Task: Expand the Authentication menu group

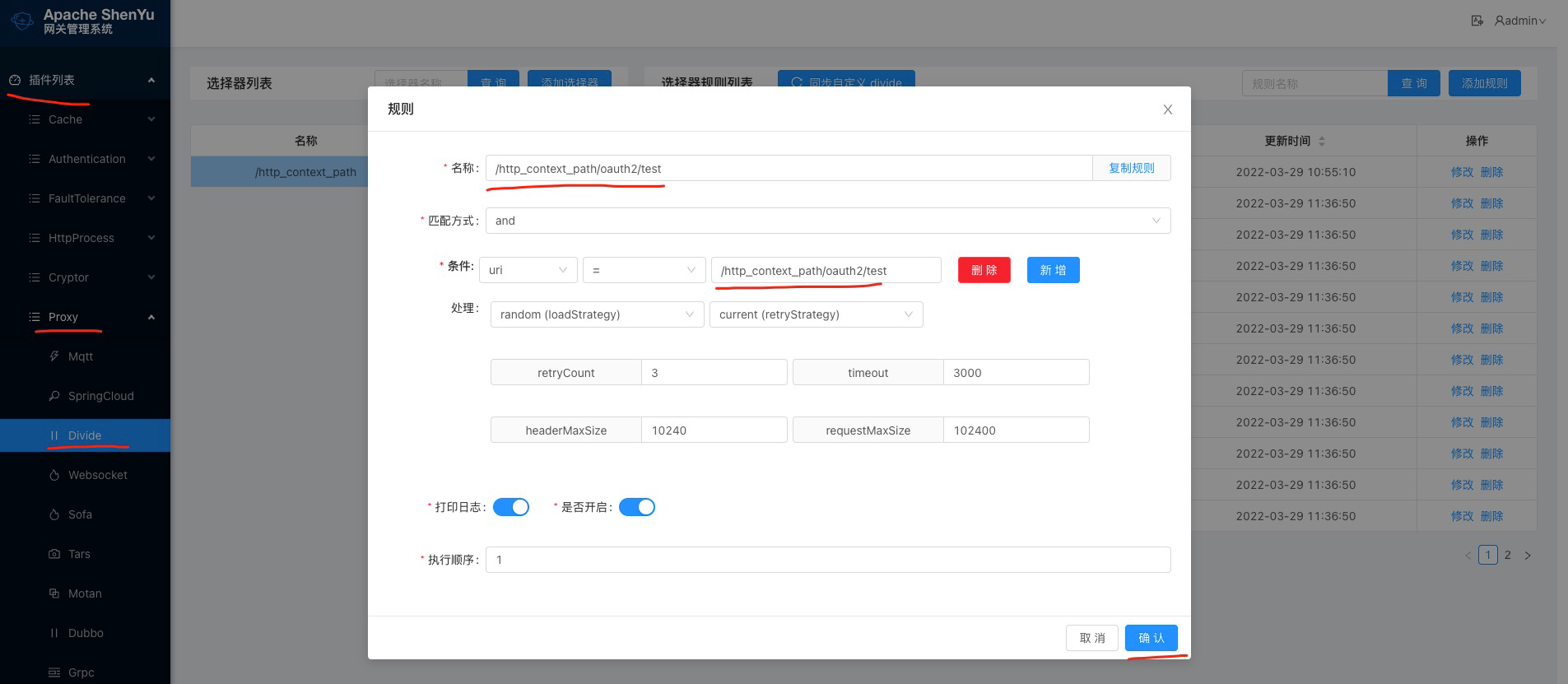Action: tap(87, 159)
